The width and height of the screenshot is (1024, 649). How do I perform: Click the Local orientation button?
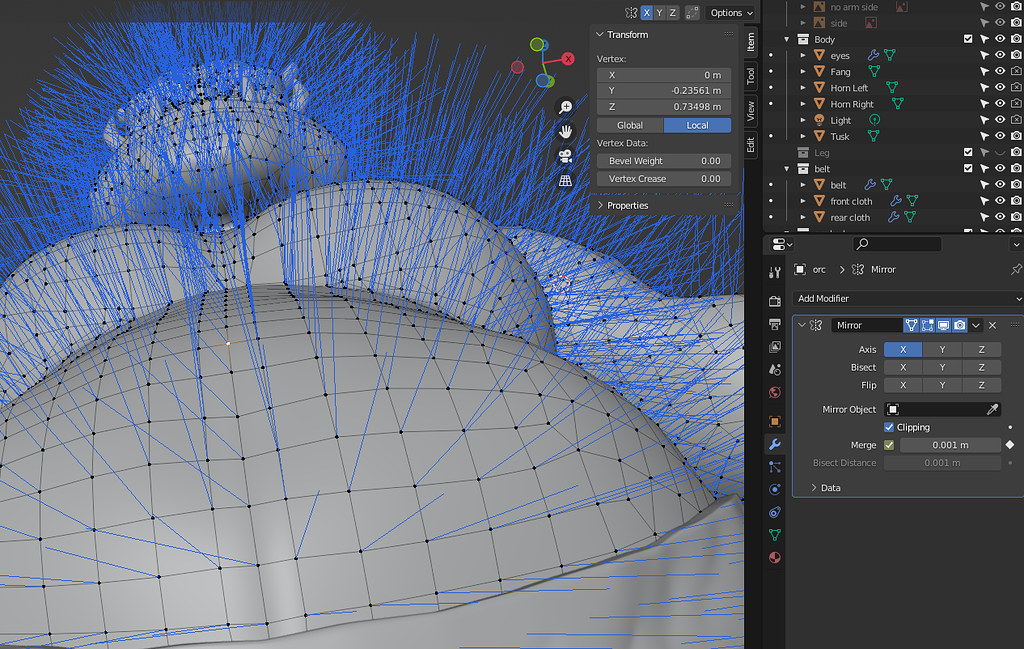[x=697, y=125]
